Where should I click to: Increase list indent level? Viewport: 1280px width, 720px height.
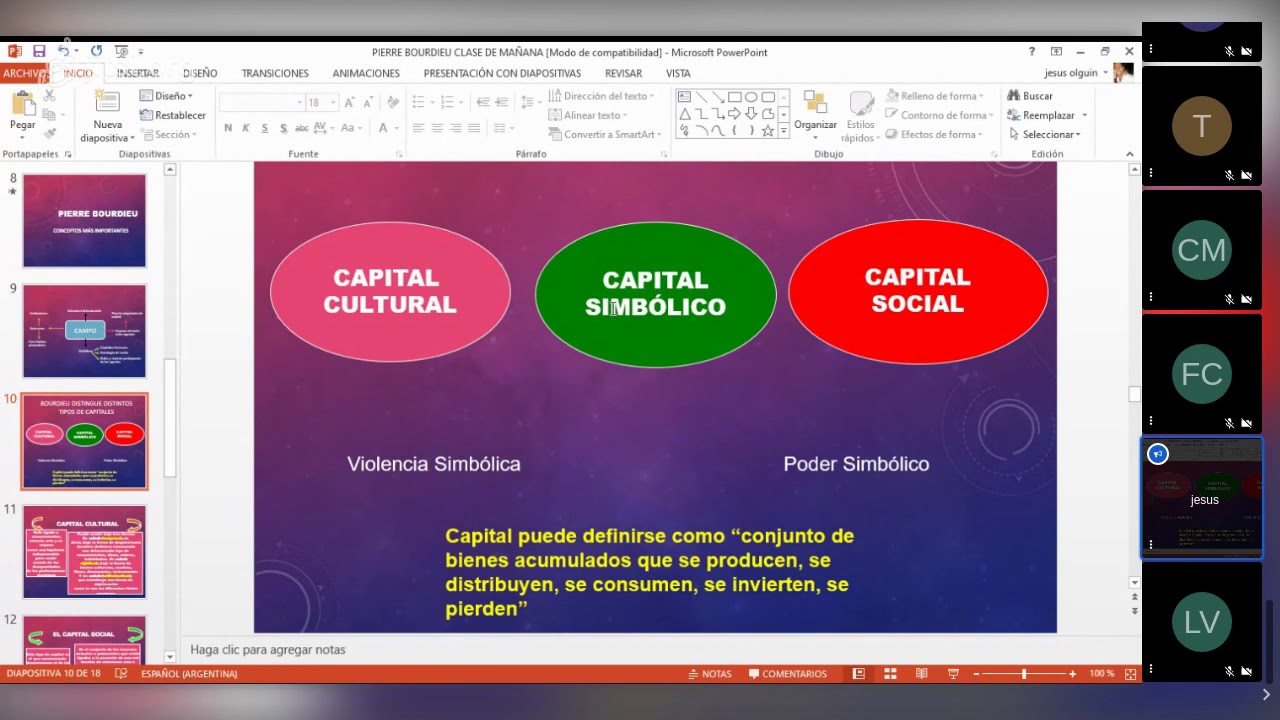coord(501,102)
